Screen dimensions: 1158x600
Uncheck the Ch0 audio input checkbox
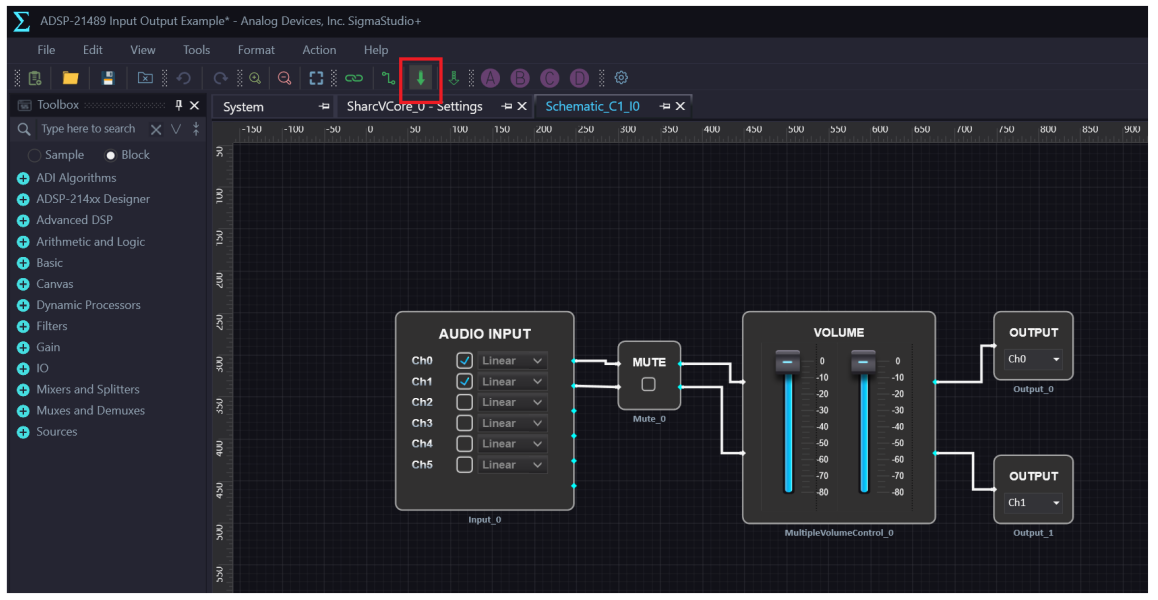point(465,361)
